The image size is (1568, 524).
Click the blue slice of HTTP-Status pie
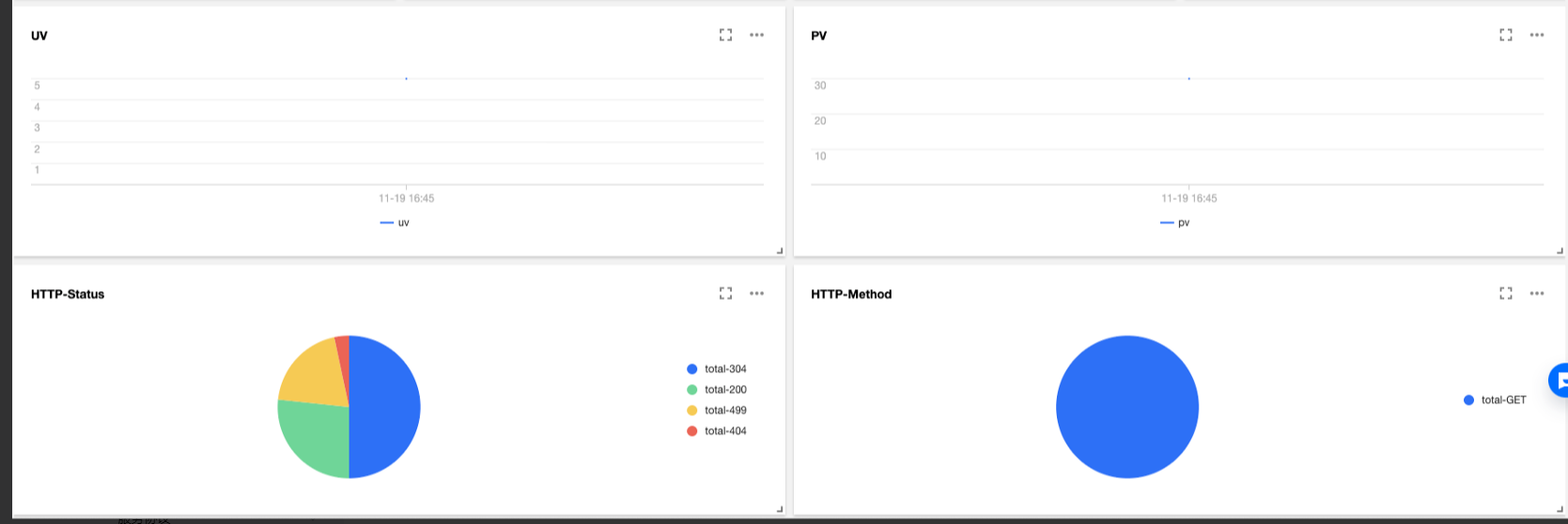pos(385,406)
